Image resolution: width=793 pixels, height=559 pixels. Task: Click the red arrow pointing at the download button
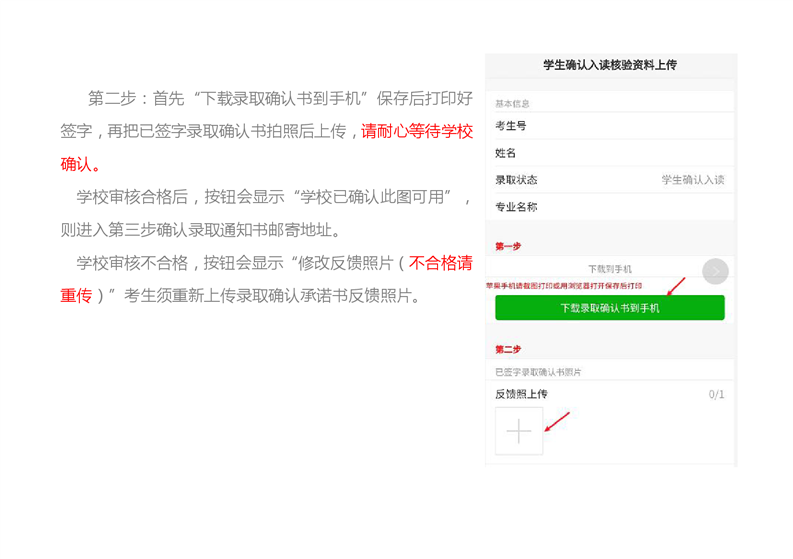point(677,286)
